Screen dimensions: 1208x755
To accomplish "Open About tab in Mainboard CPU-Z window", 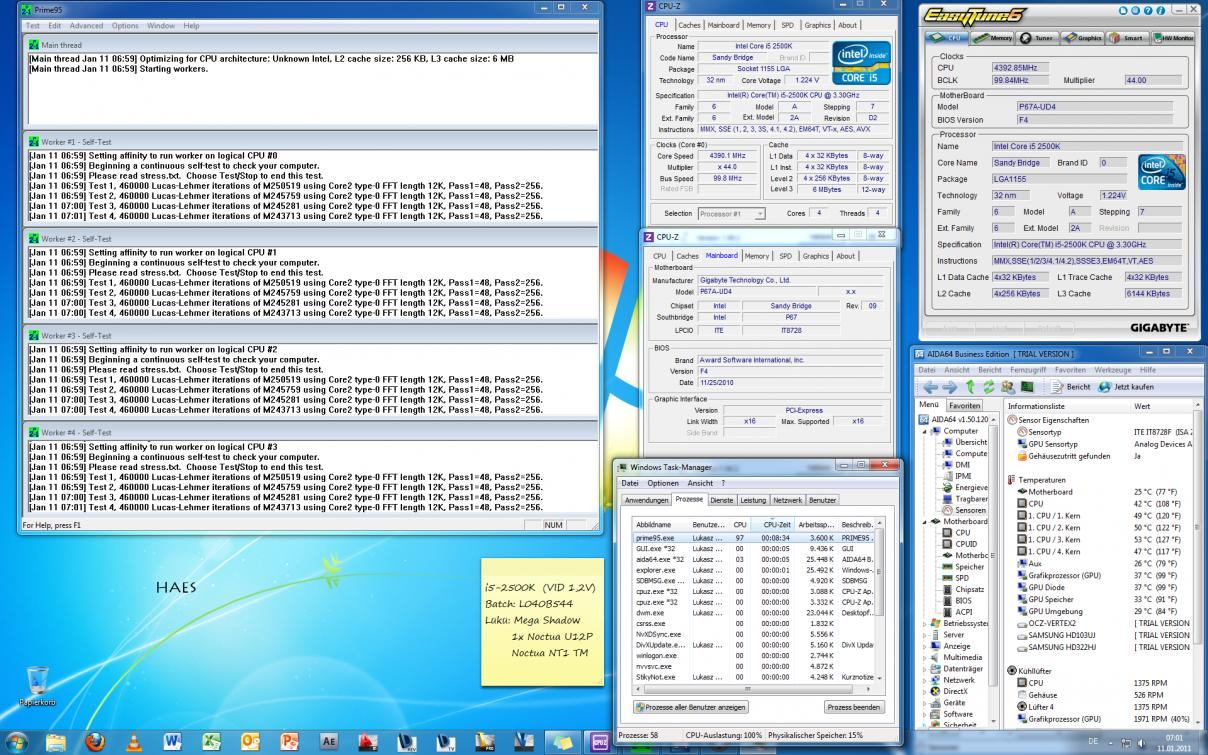I will click(846, 256).
